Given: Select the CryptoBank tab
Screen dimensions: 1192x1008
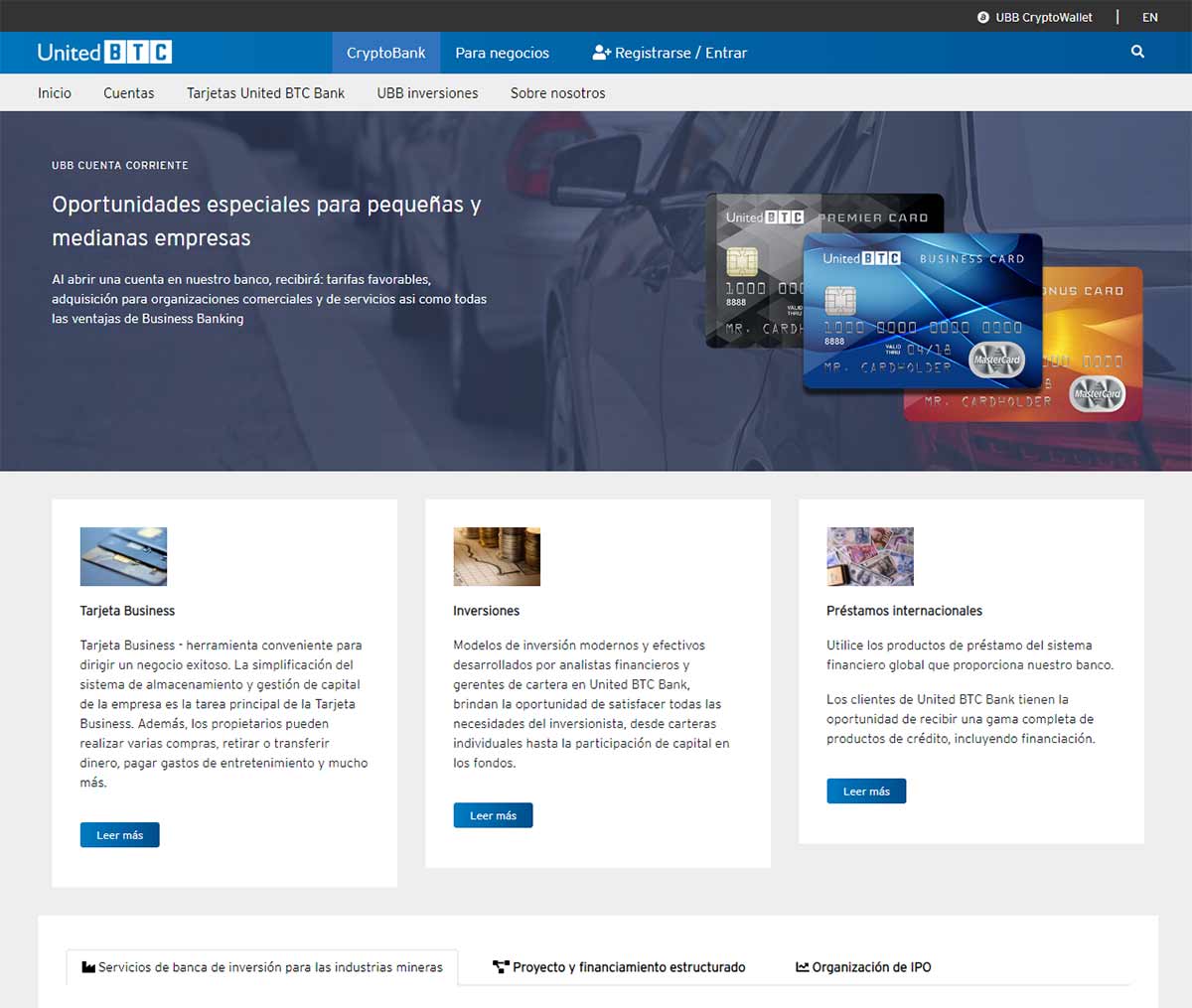Looking at the screenshot, I should pyautogui.click(x=385, y=53).
